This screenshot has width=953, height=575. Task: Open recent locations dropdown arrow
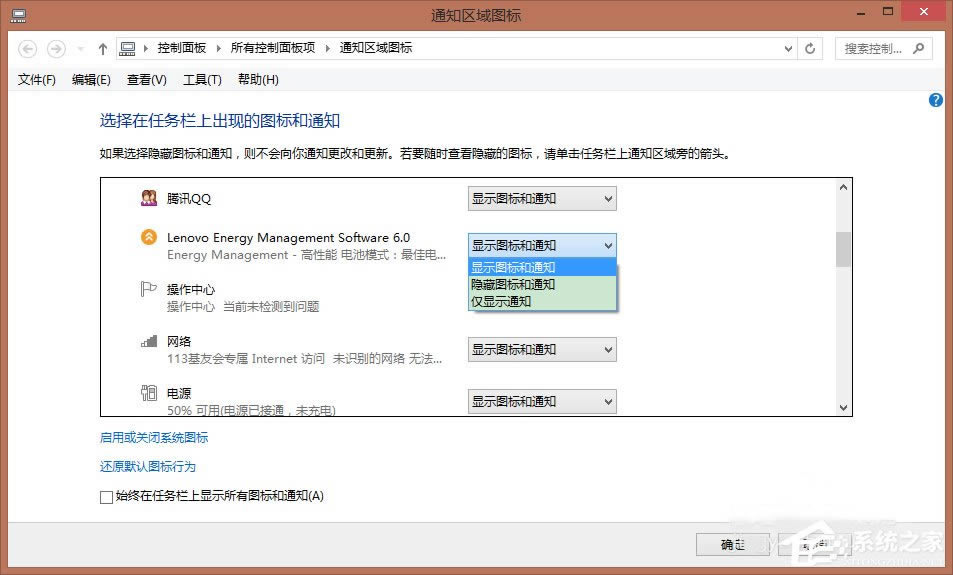80,49
